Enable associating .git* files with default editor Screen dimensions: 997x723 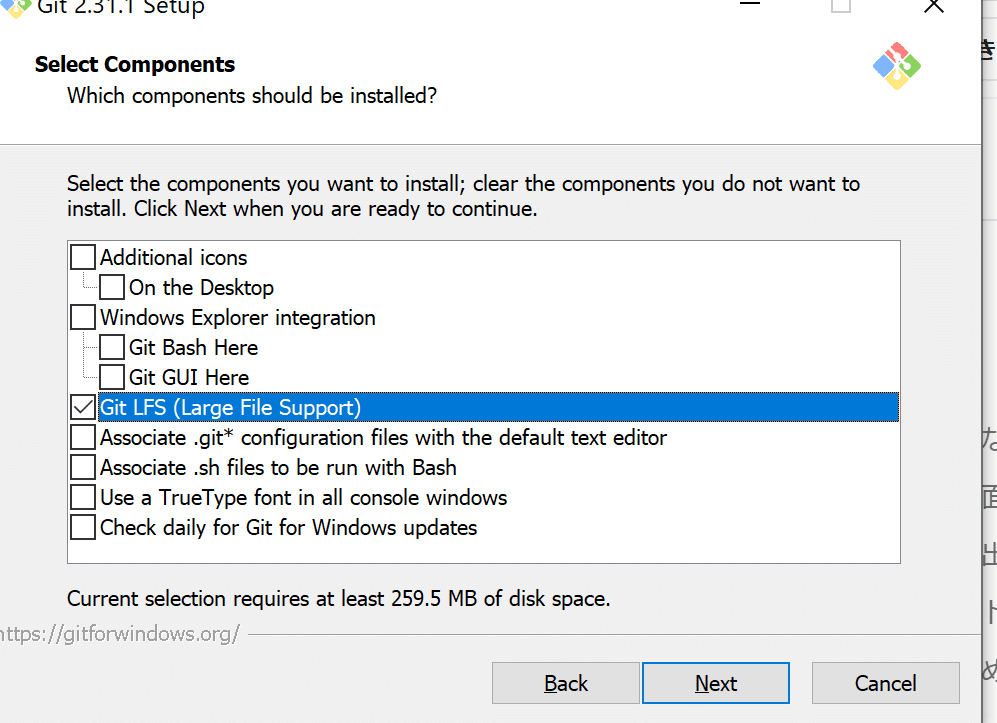point(83,437)
